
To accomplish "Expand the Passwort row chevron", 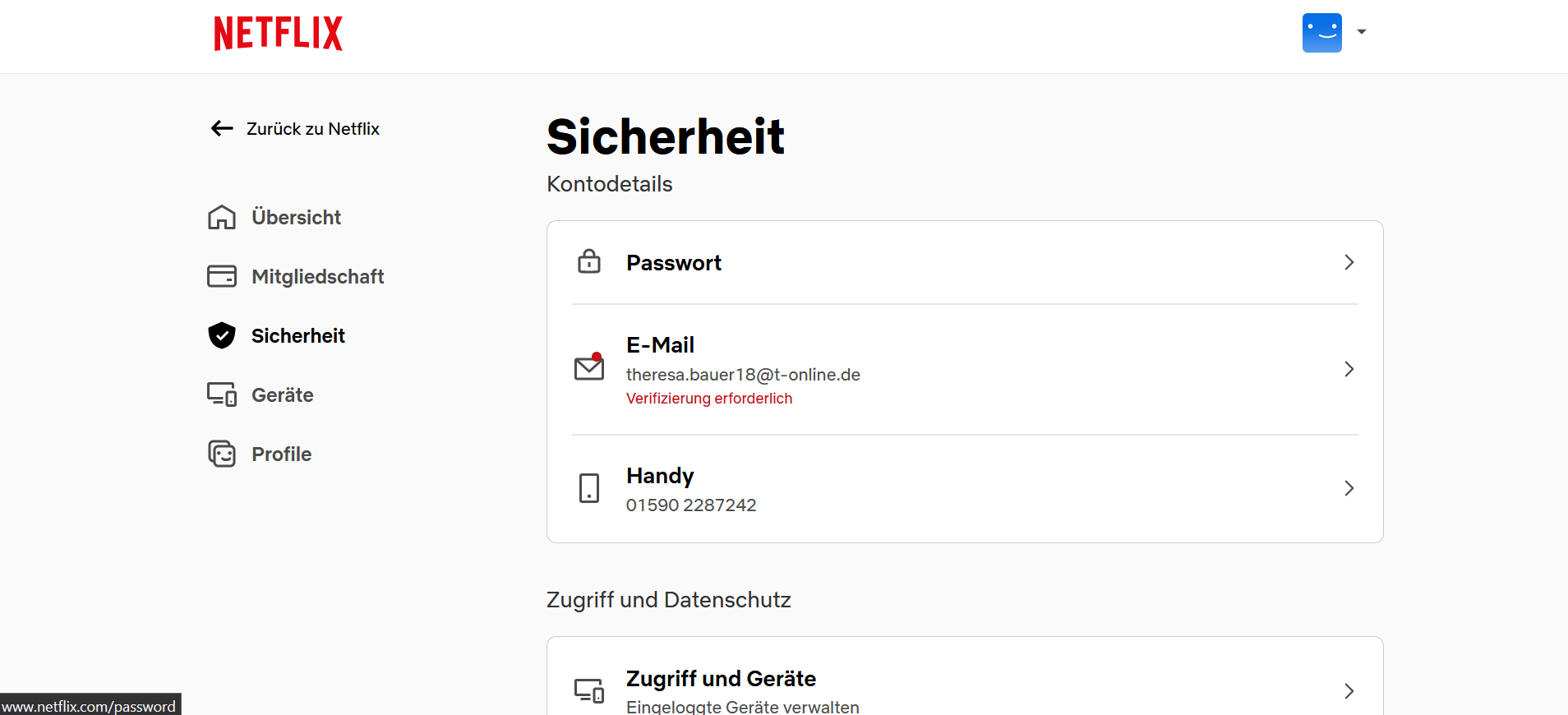I will [1349, 262].
